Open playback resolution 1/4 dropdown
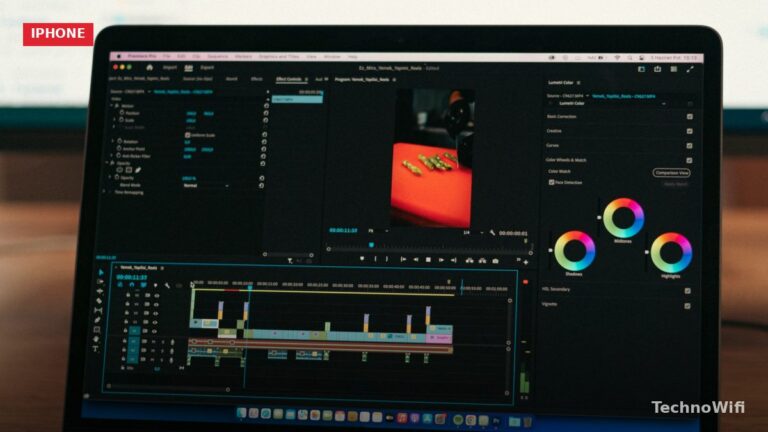 tap(473, 233)
